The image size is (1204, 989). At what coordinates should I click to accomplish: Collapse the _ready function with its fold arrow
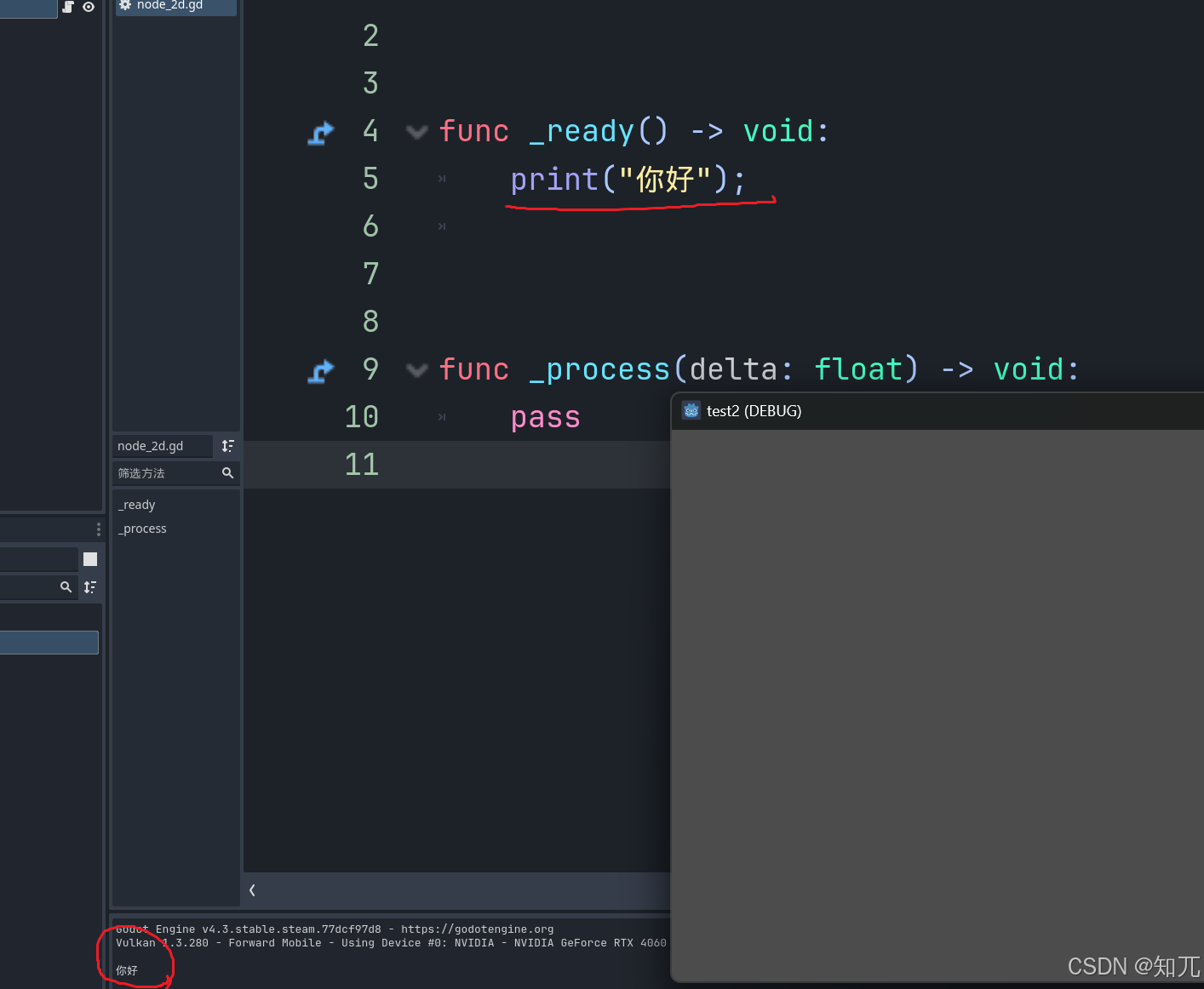tap(416, 132)
